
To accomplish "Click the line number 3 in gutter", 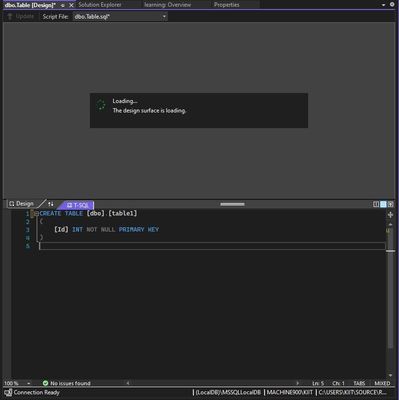I will click(28, 230).
